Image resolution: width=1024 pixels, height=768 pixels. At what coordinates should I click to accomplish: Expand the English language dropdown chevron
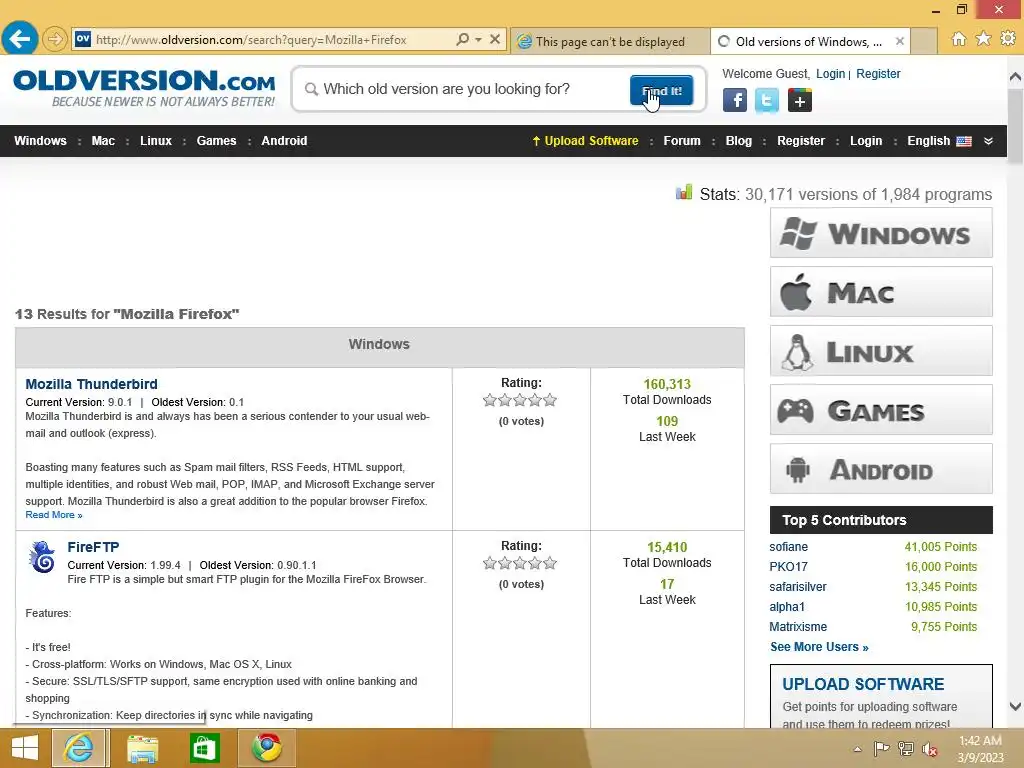click(x=988, y=141)
